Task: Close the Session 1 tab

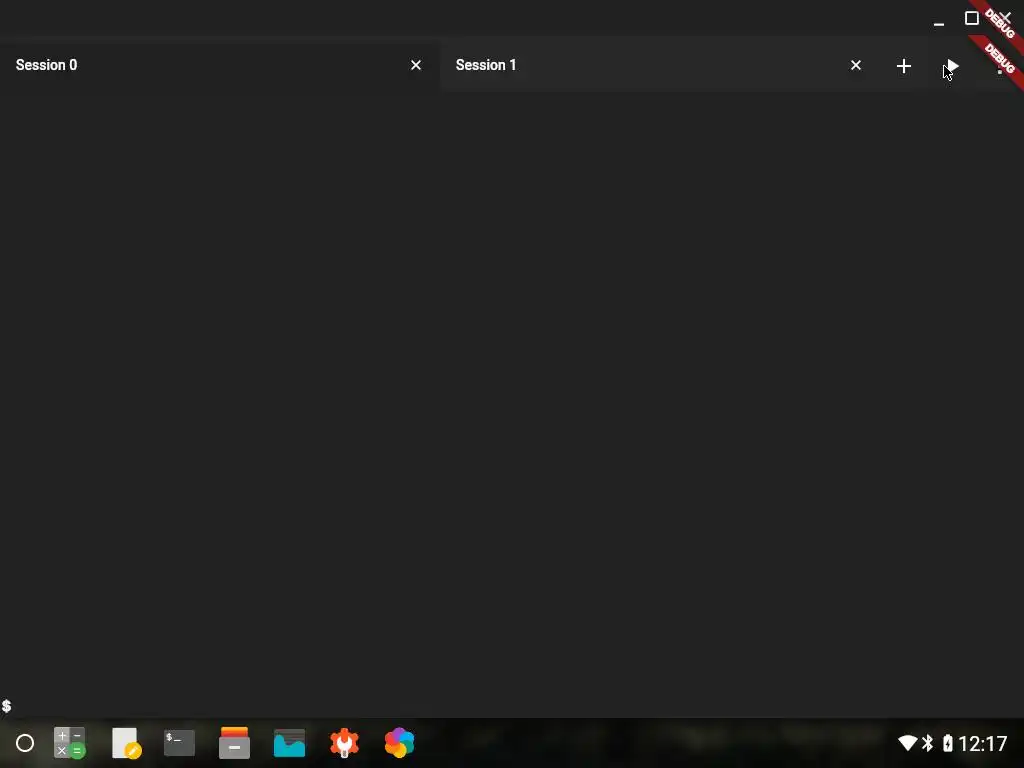Action: tap(856, 65)
